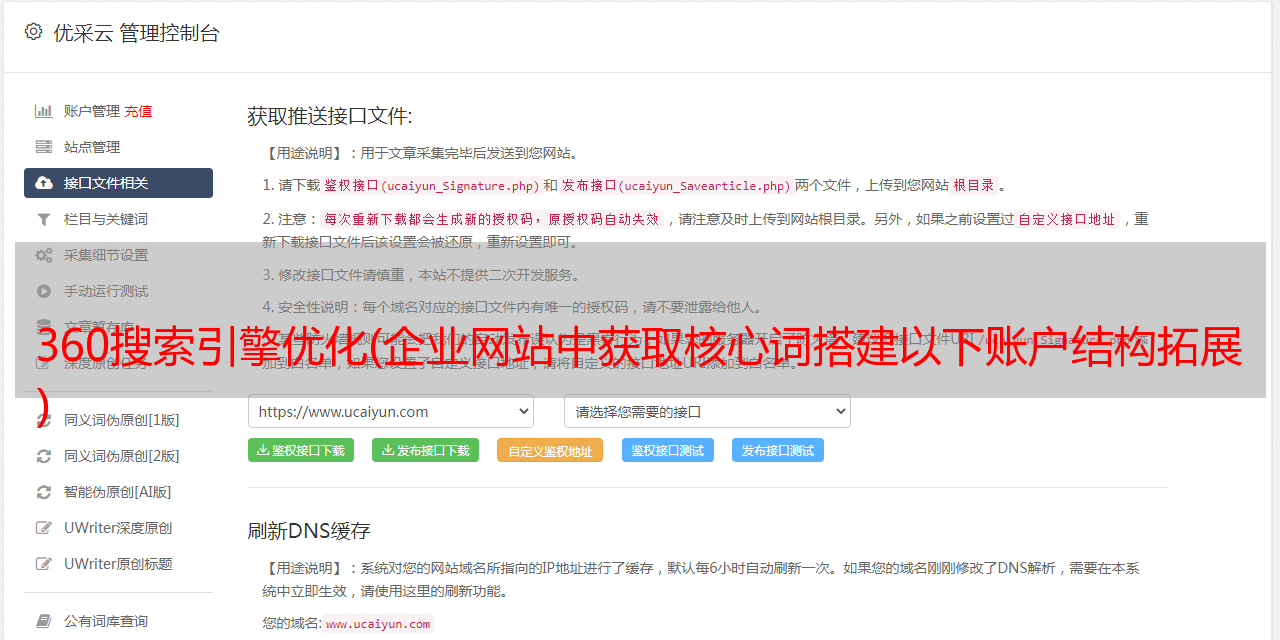Click the download icon in 发布接口下载 button
Viewport: 1280px width, 640px height.
tap(388, 450)
